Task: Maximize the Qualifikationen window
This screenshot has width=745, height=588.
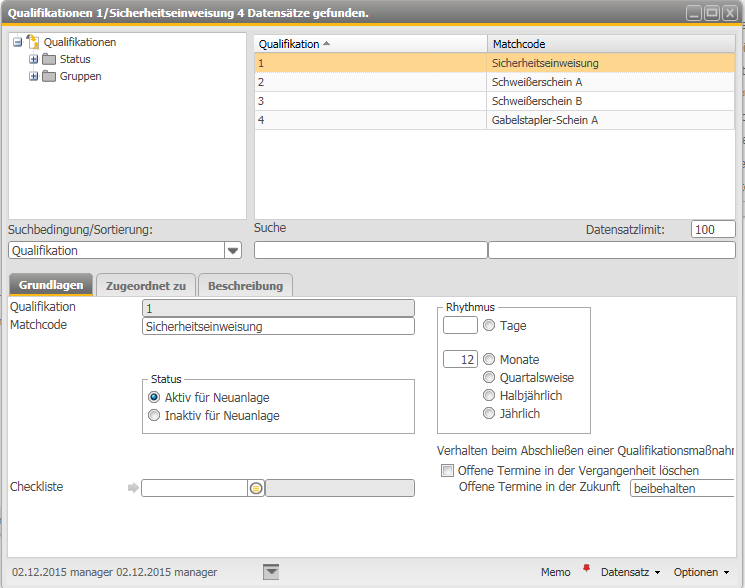Action: (712, 13)
